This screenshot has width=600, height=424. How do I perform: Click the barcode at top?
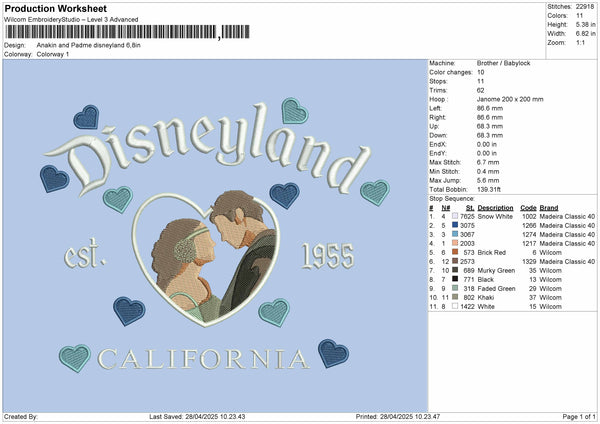tap(128, 32)
